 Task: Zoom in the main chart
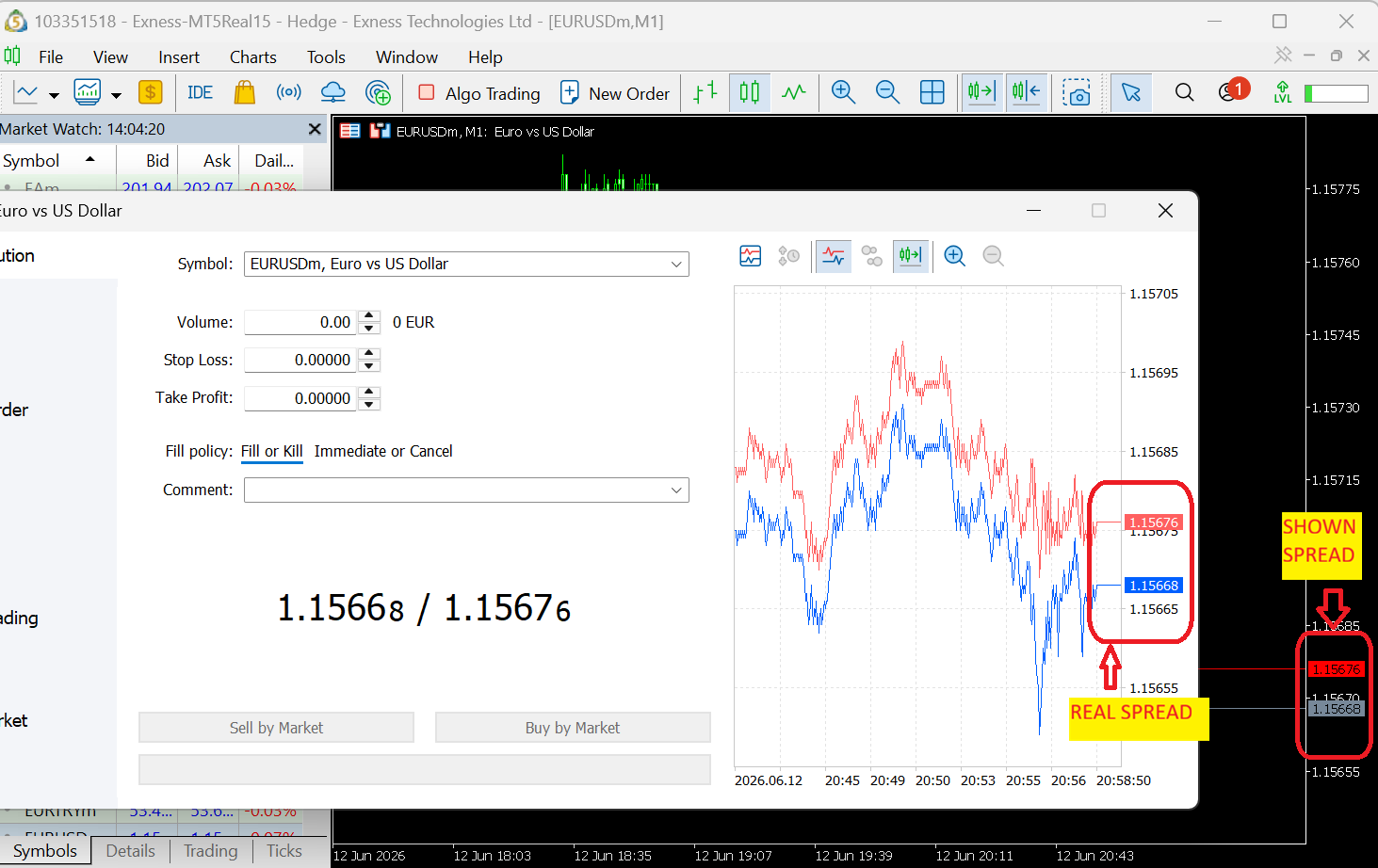843,92
